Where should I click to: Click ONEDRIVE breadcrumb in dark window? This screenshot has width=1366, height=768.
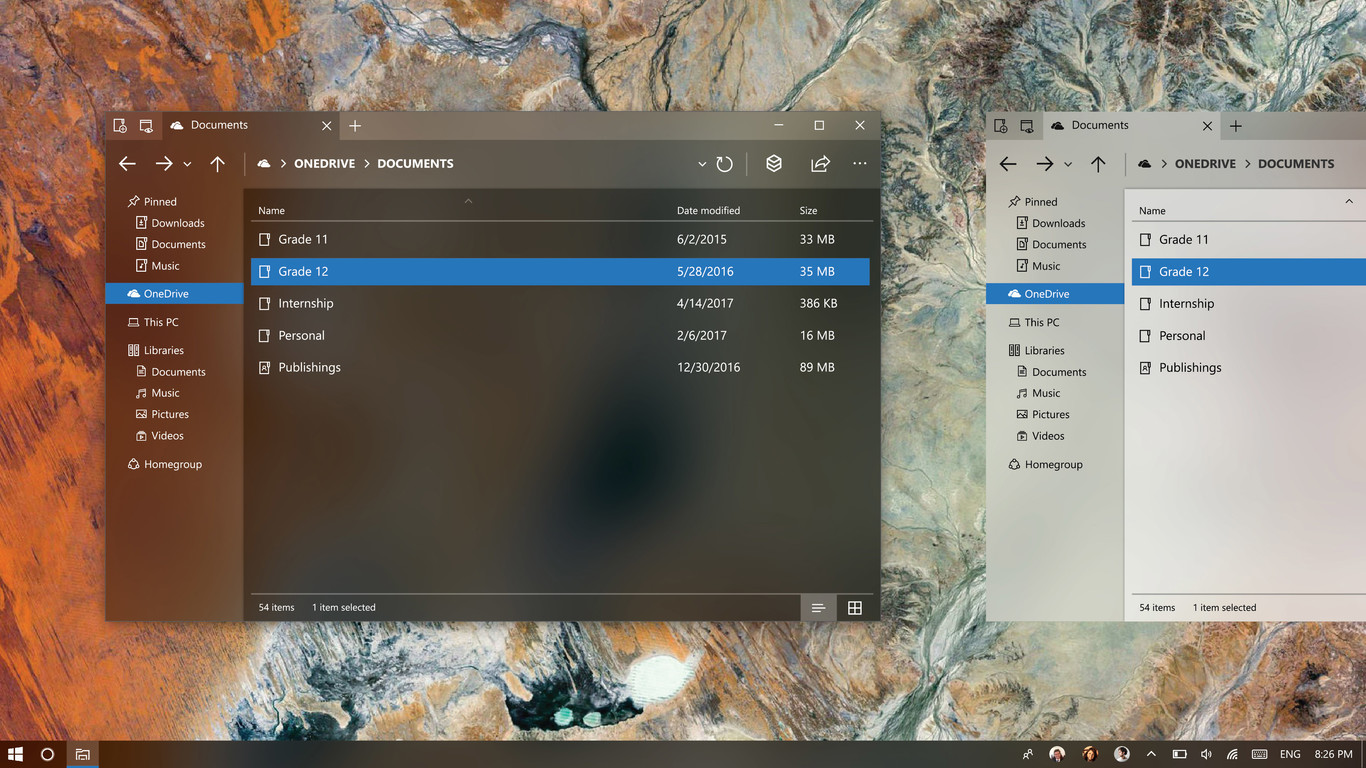click(324, 164)
